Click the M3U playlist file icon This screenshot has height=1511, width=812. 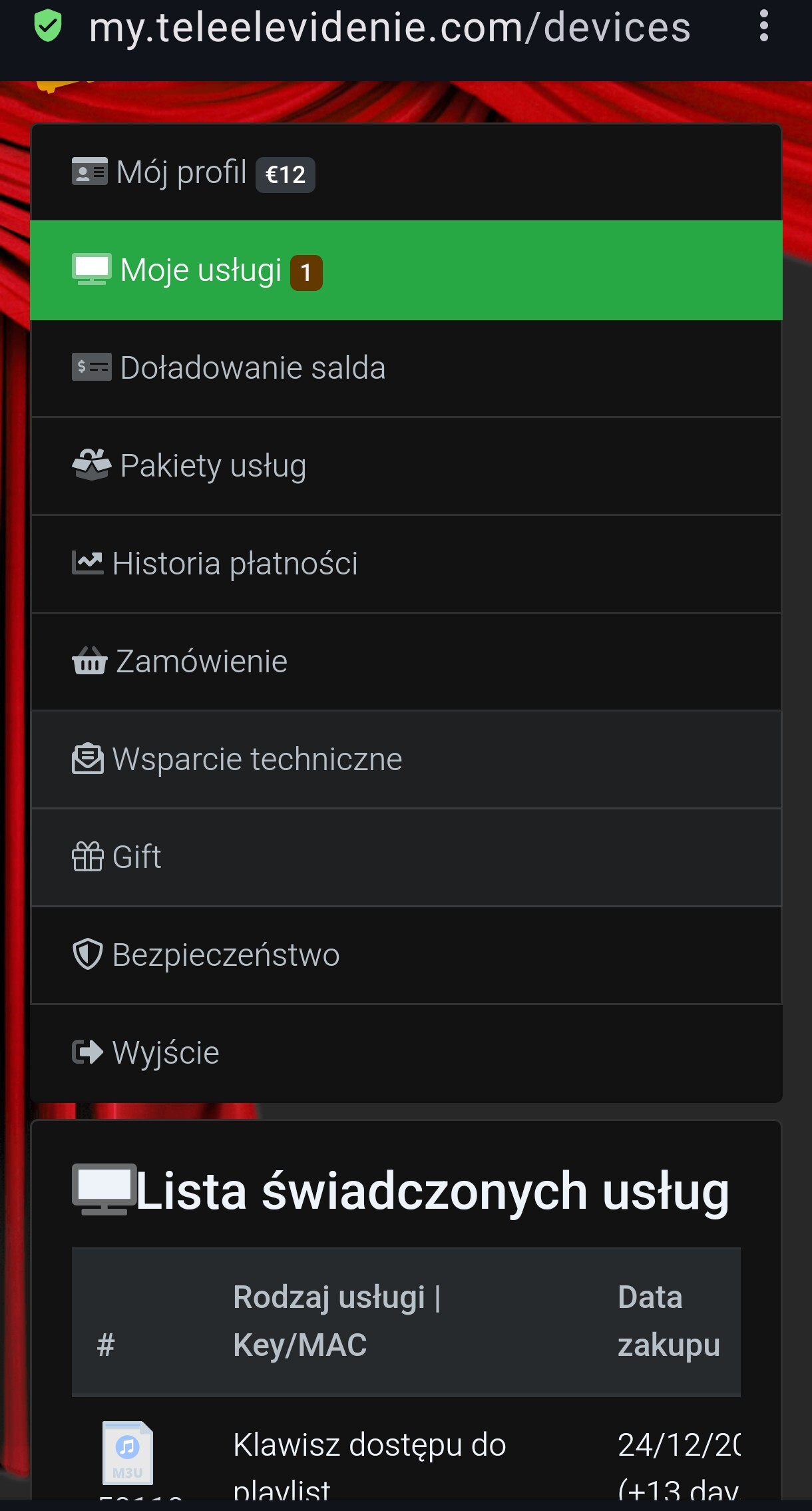click(127, 1452)
